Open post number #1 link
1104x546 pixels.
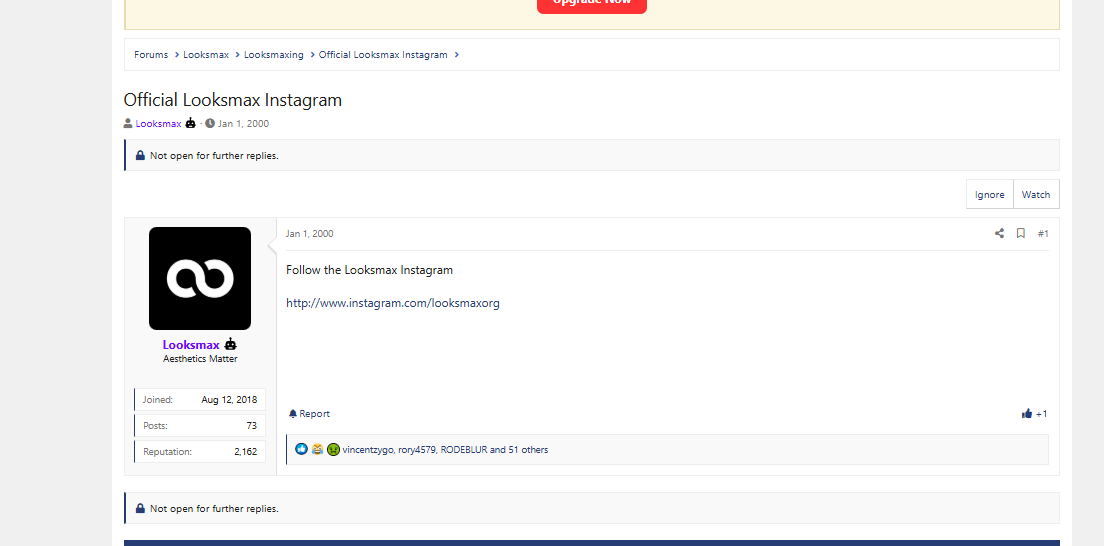pos(1043,233)
